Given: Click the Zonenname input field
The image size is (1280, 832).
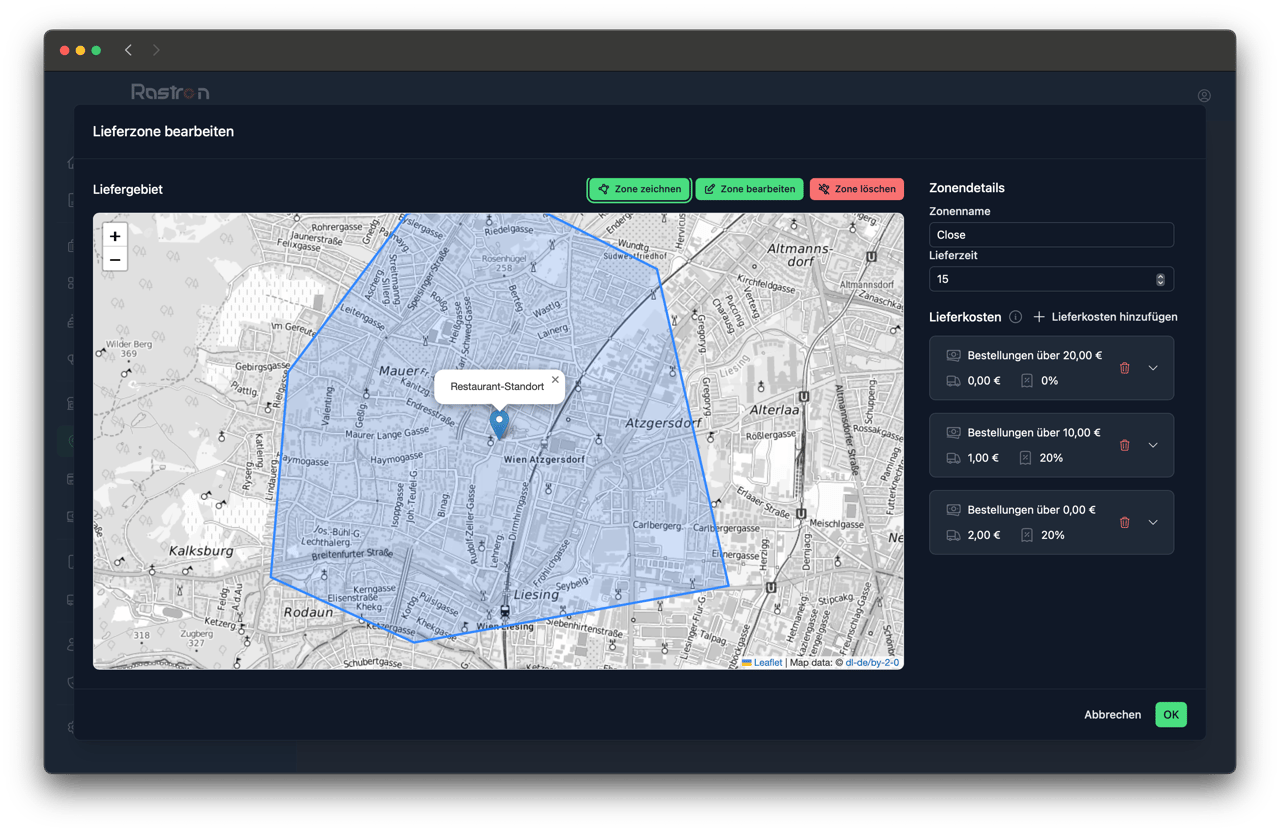Looking at the screenshot, I should click(1050, 235).
